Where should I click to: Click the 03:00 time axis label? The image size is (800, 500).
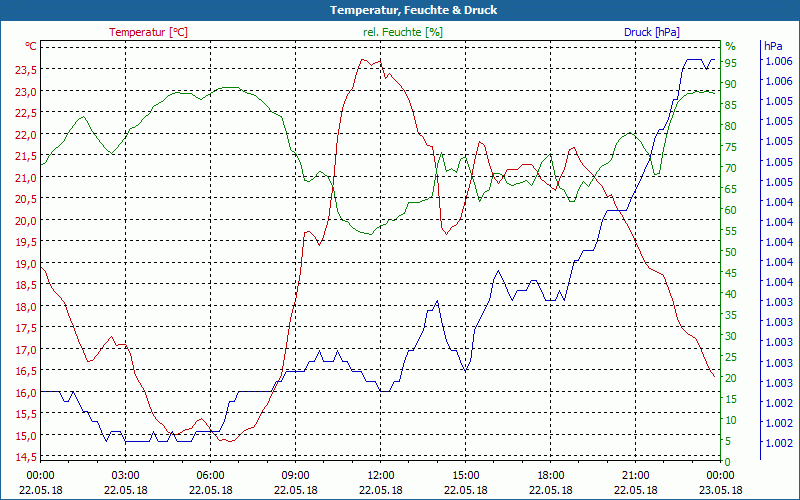(x=125, y=475)
